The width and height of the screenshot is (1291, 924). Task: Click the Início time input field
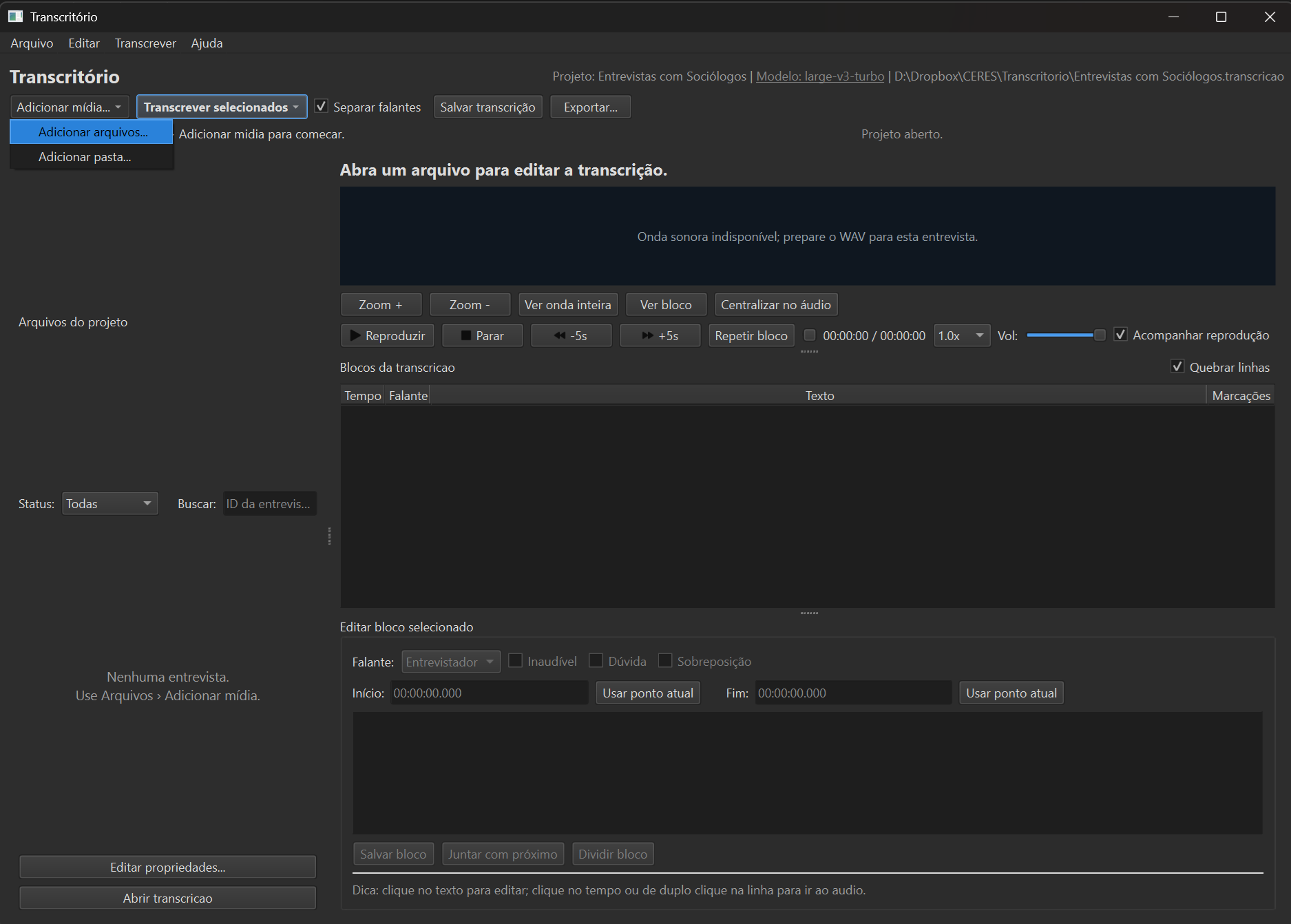(489, 693)
